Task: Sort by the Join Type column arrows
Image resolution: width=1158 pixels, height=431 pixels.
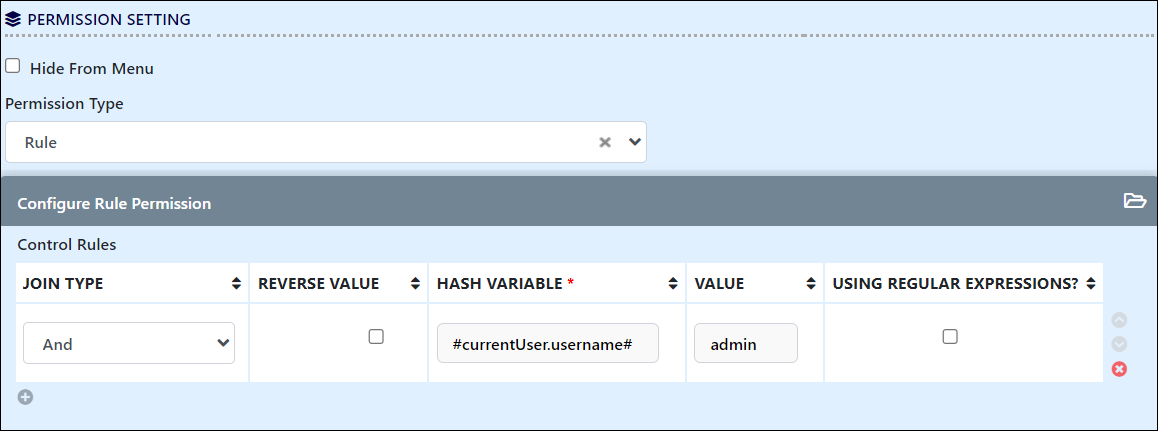Action: [236, 283]
